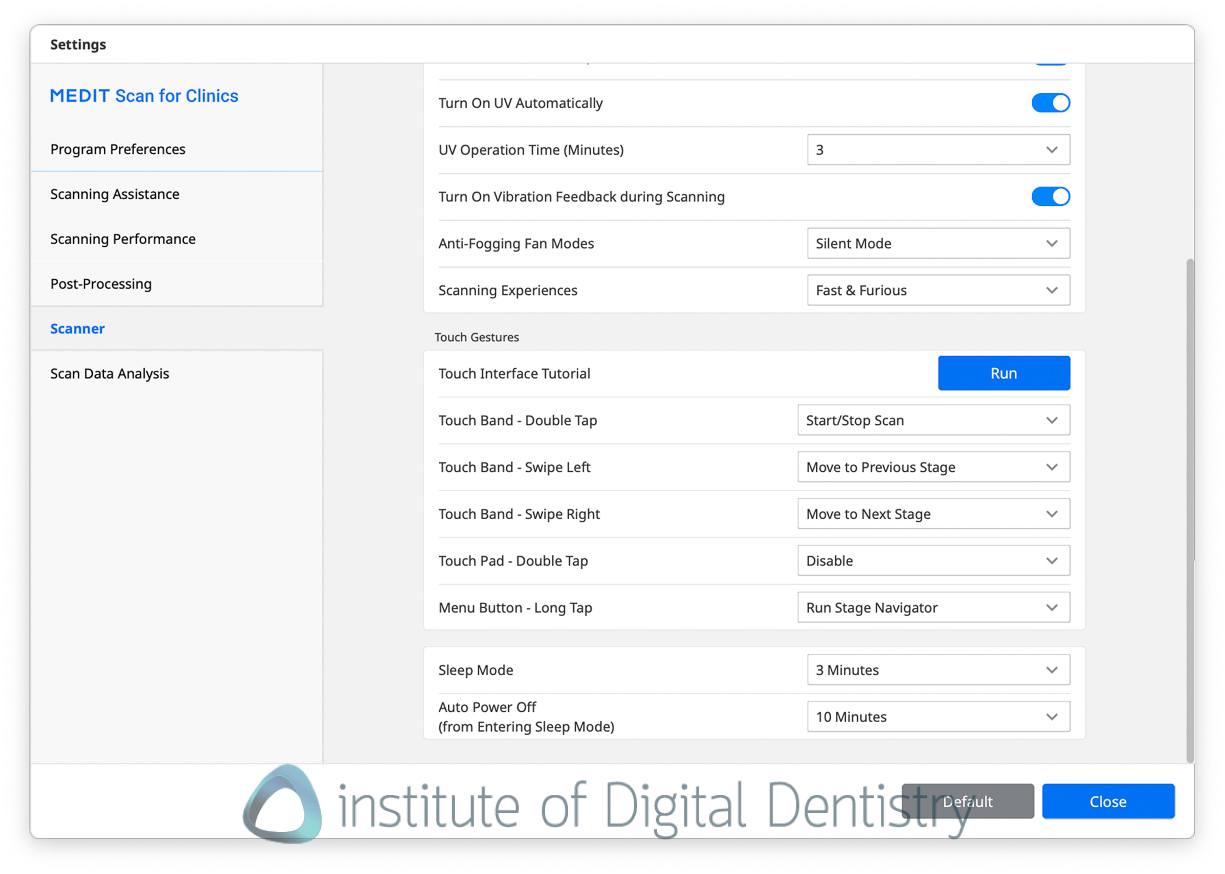This screenshot has width=1225, height=874.
Task: Toggle the partially hidden switch at top
Action: pyautogui.click(x=1050, y=62)
